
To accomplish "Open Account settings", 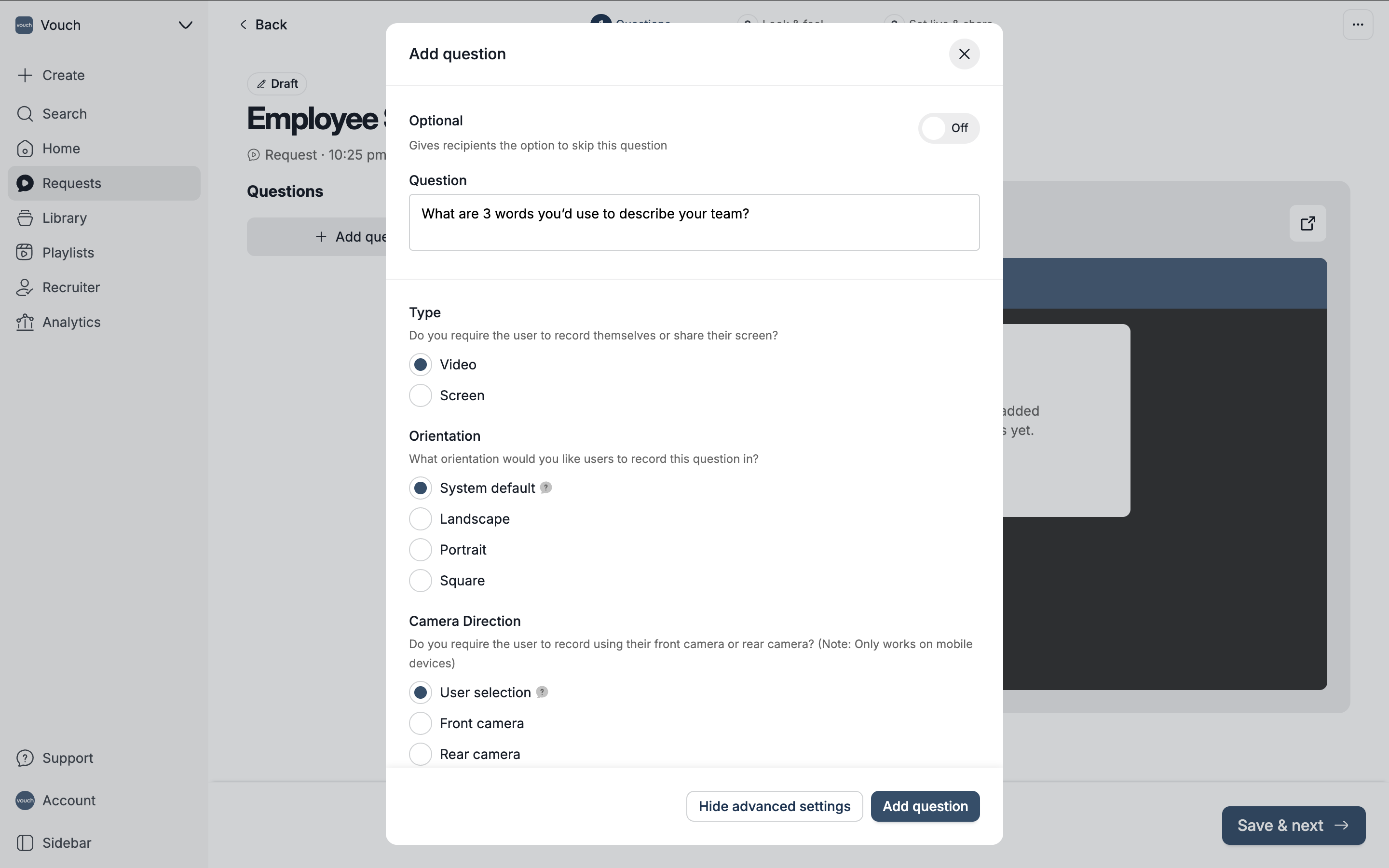I will (104, 800).
